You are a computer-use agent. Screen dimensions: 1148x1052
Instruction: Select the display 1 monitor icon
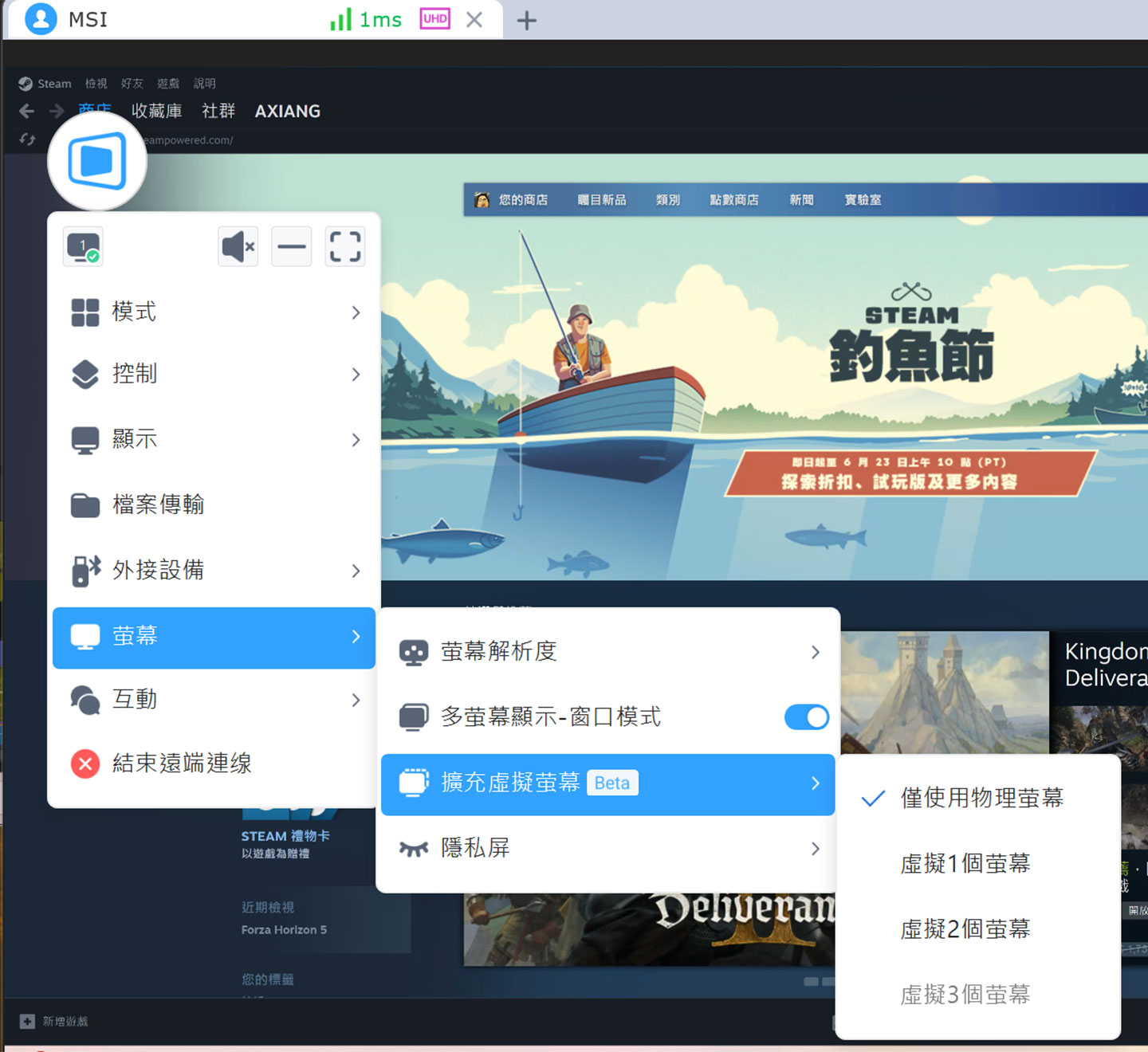[84, 247]
